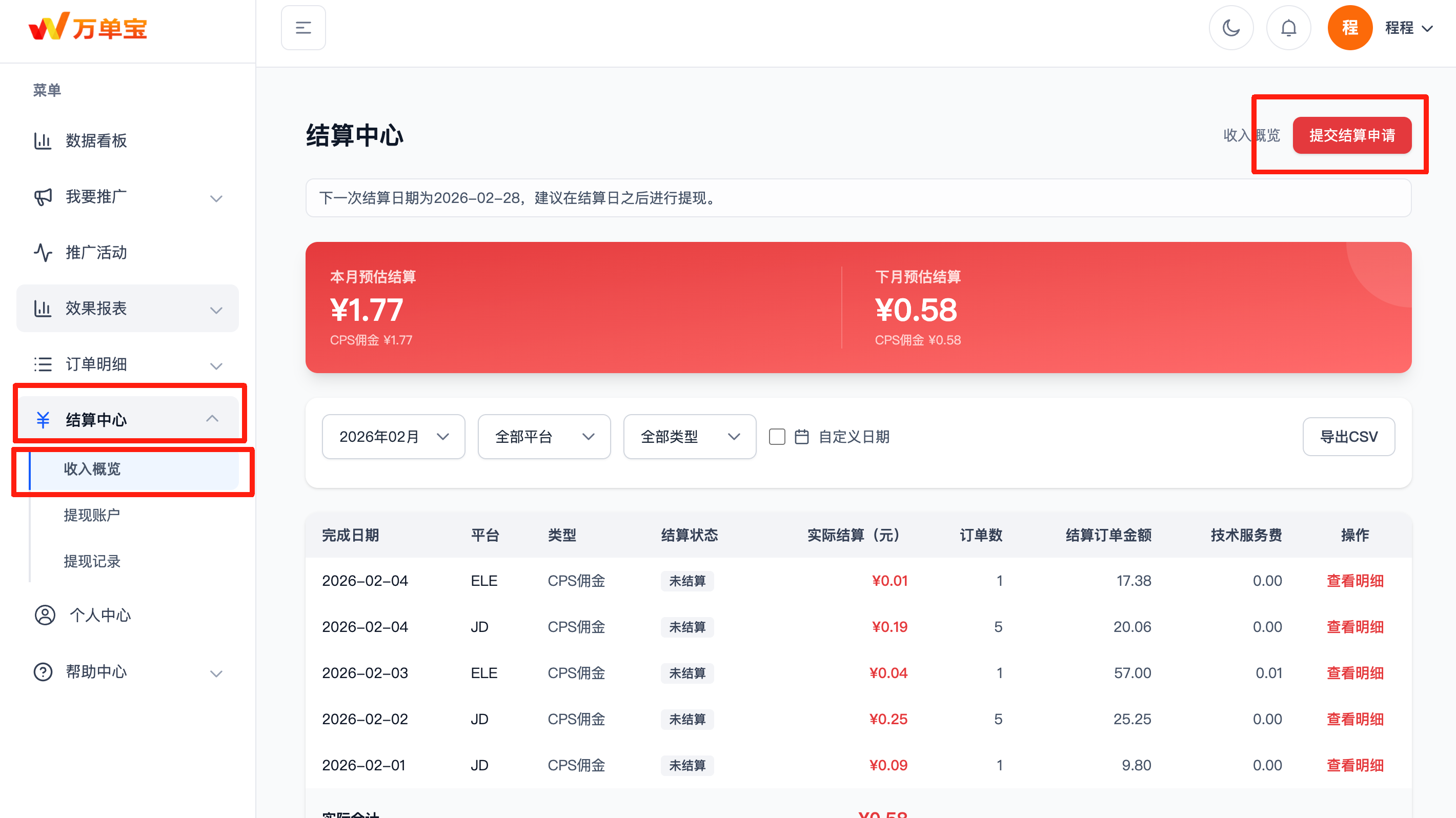Open the 程程 user dropdown

pos(1409,28)
